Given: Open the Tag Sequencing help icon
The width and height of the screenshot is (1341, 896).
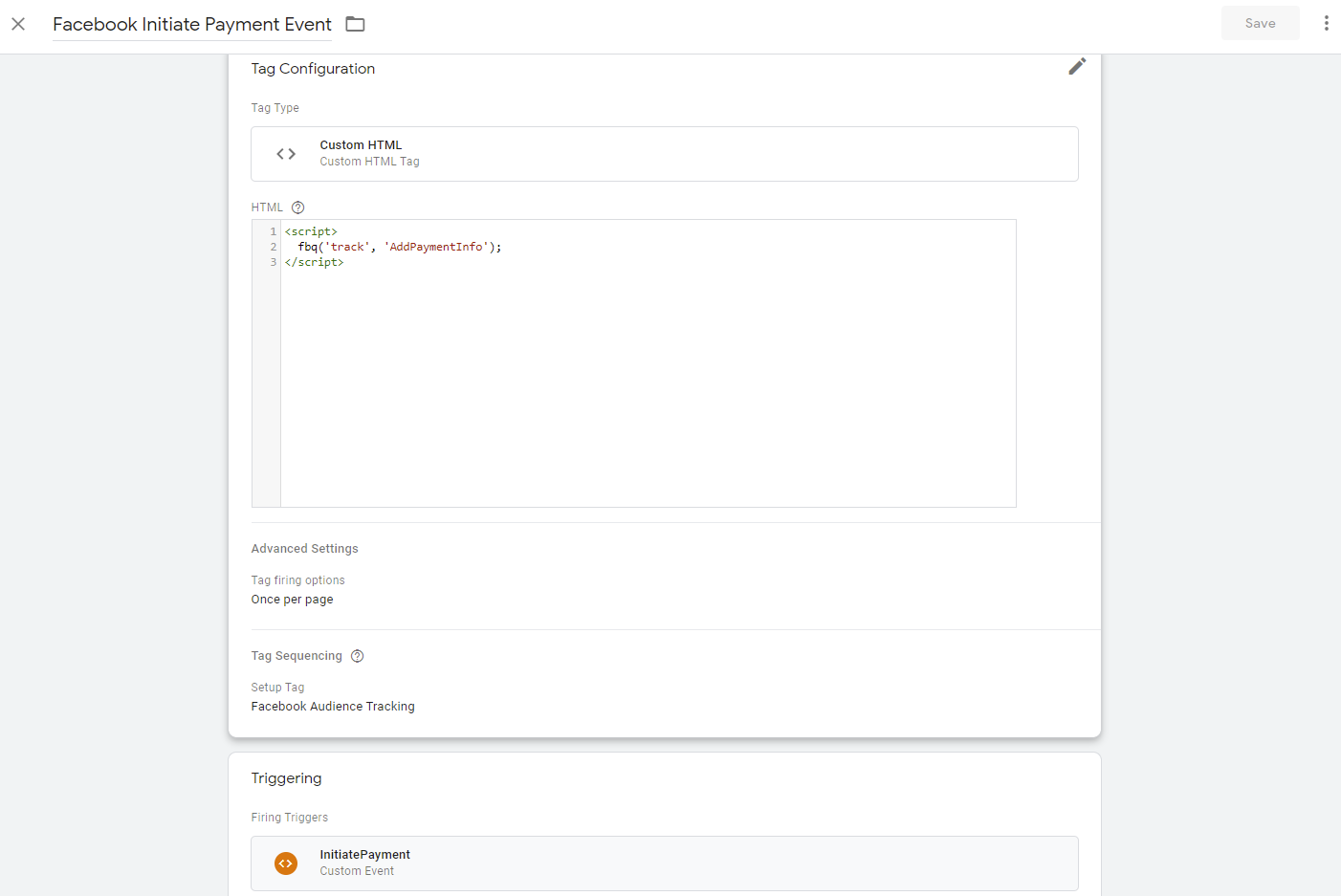Looking at the screenshot, I should 357,656.
